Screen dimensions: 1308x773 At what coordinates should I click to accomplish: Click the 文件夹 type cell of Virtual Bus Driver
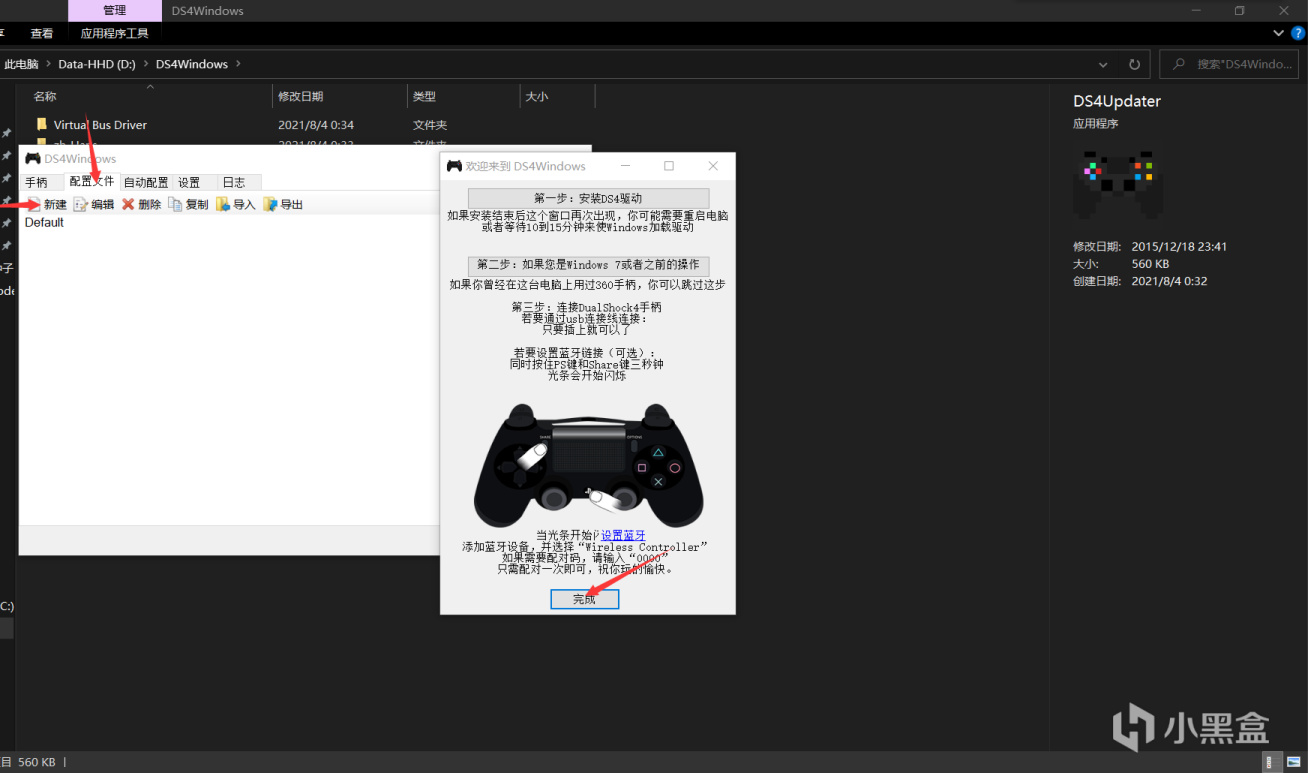[x=430, y=125]
